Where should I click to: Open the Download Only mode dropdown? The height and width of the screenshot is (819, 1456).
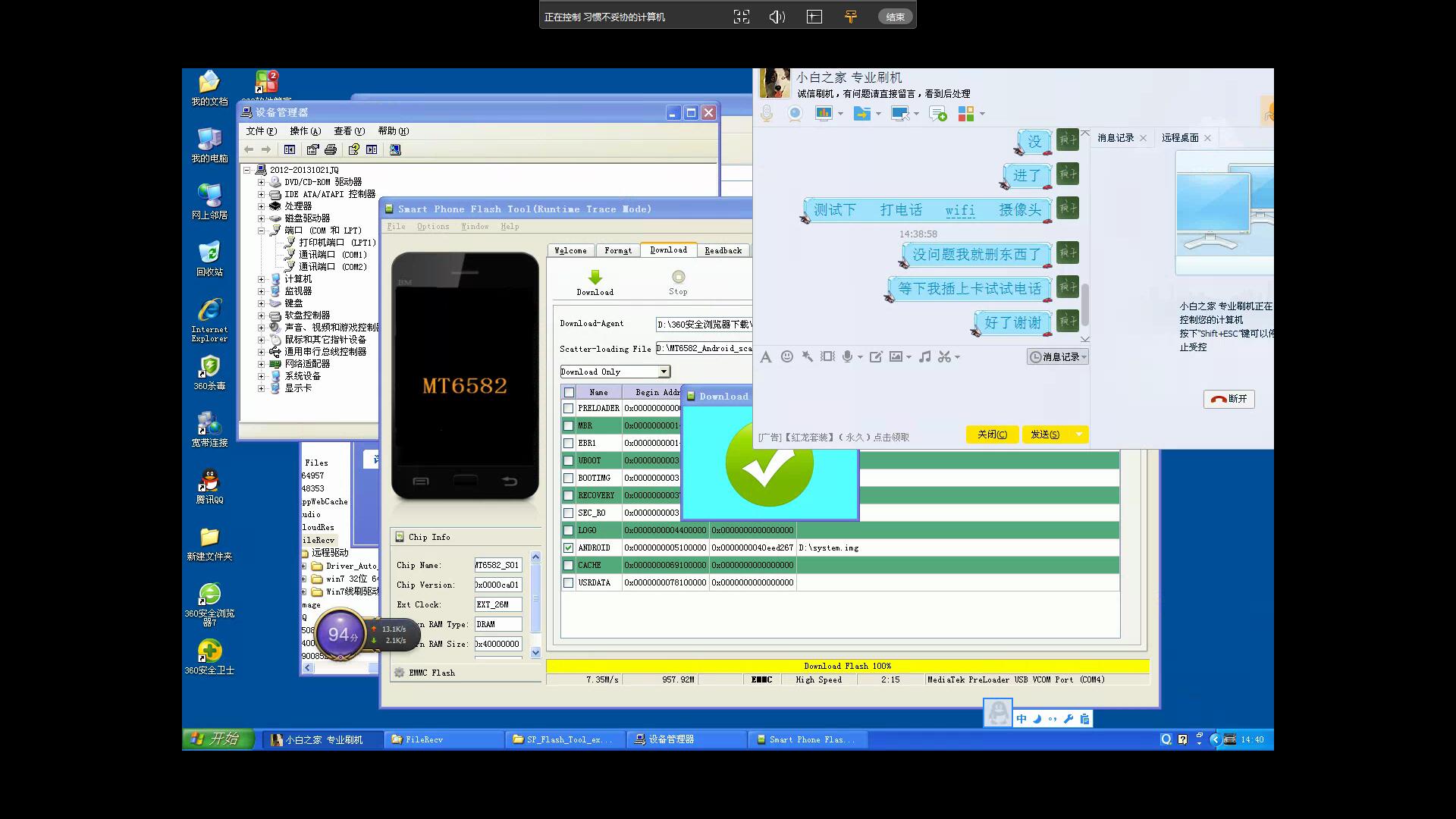(664, 372)
